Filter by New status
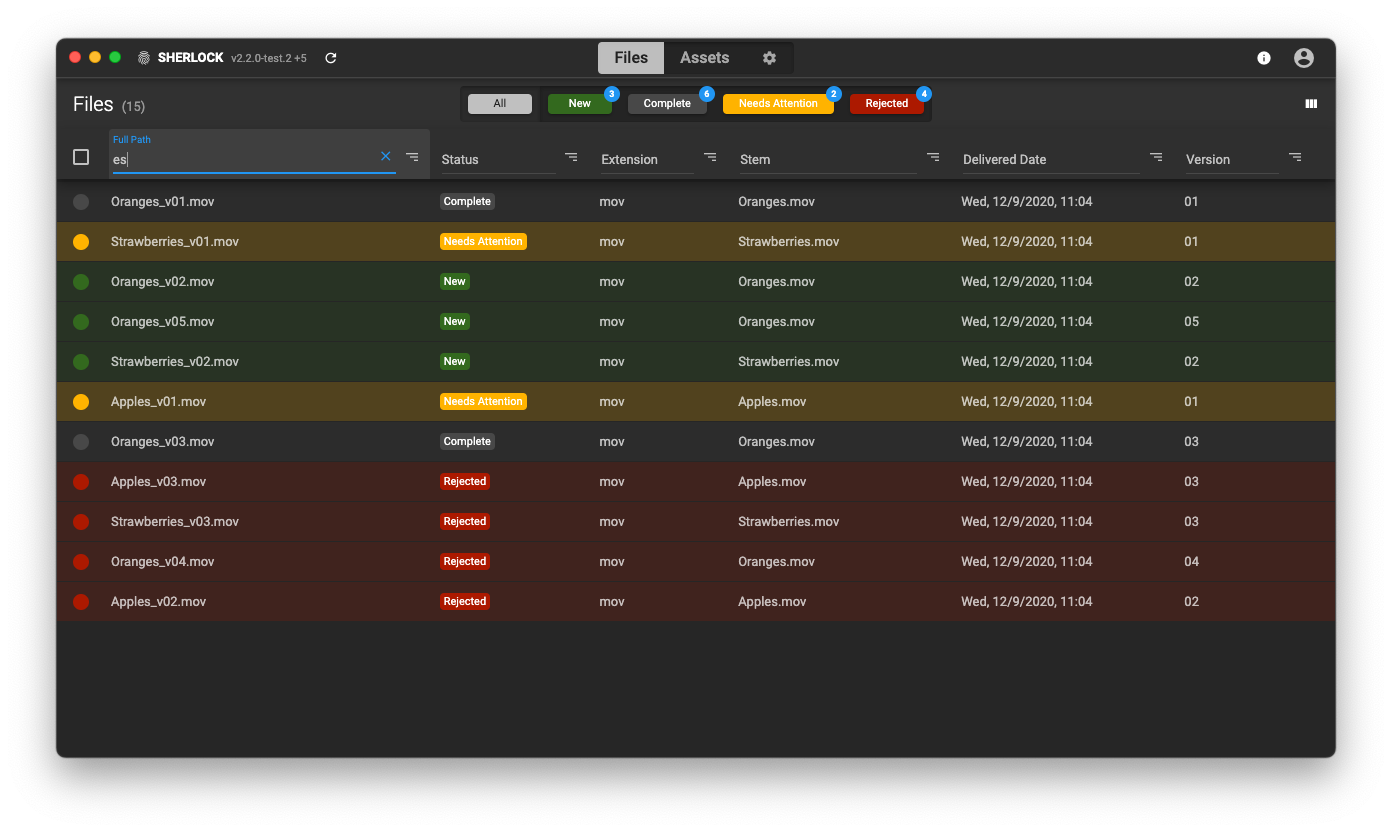The image size is (1392, 832). (580, 104)
